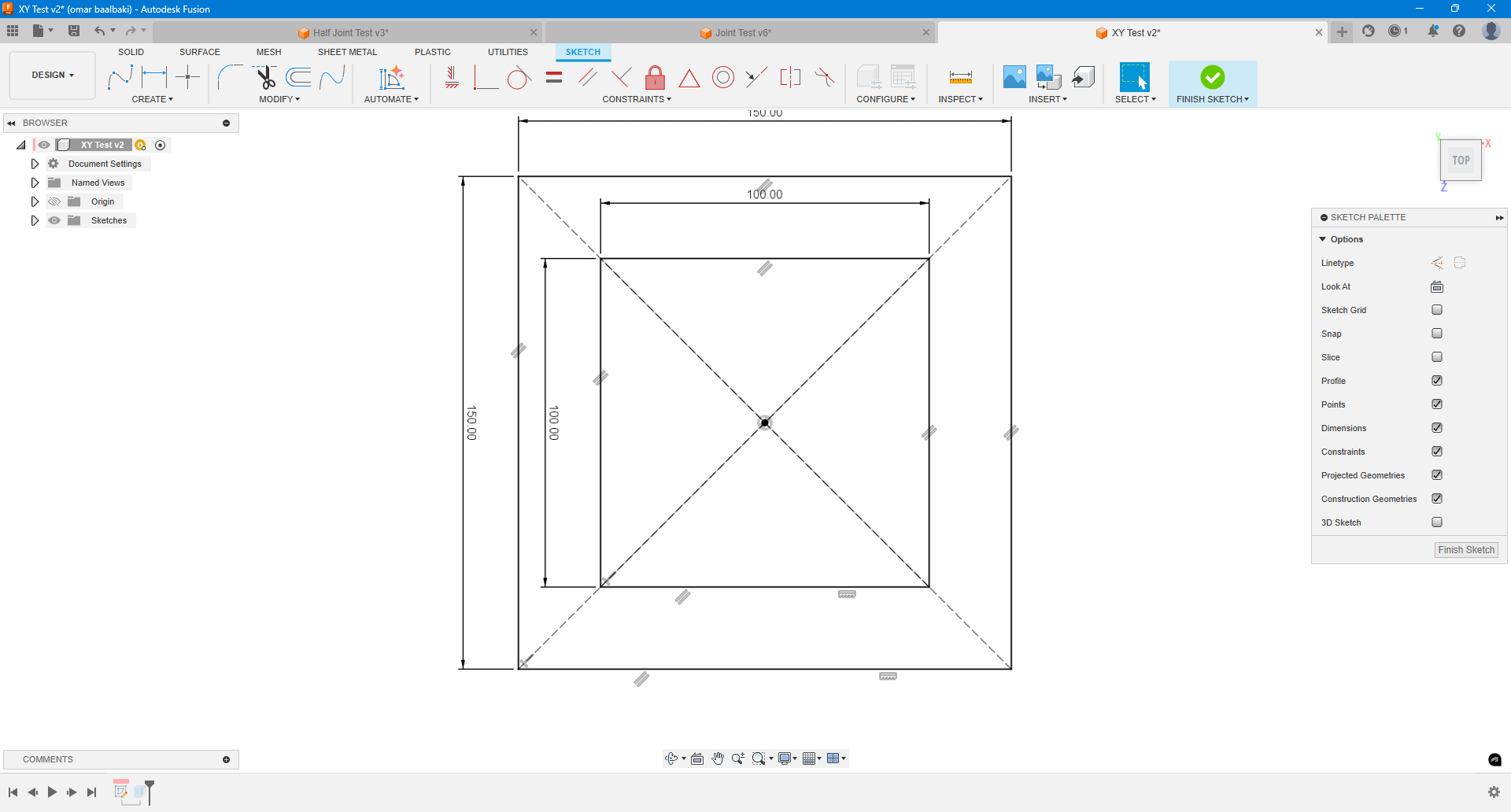1511x812 pixels.
Task: Click the Insert Canvas image icon
Action: click(1014, 77)
